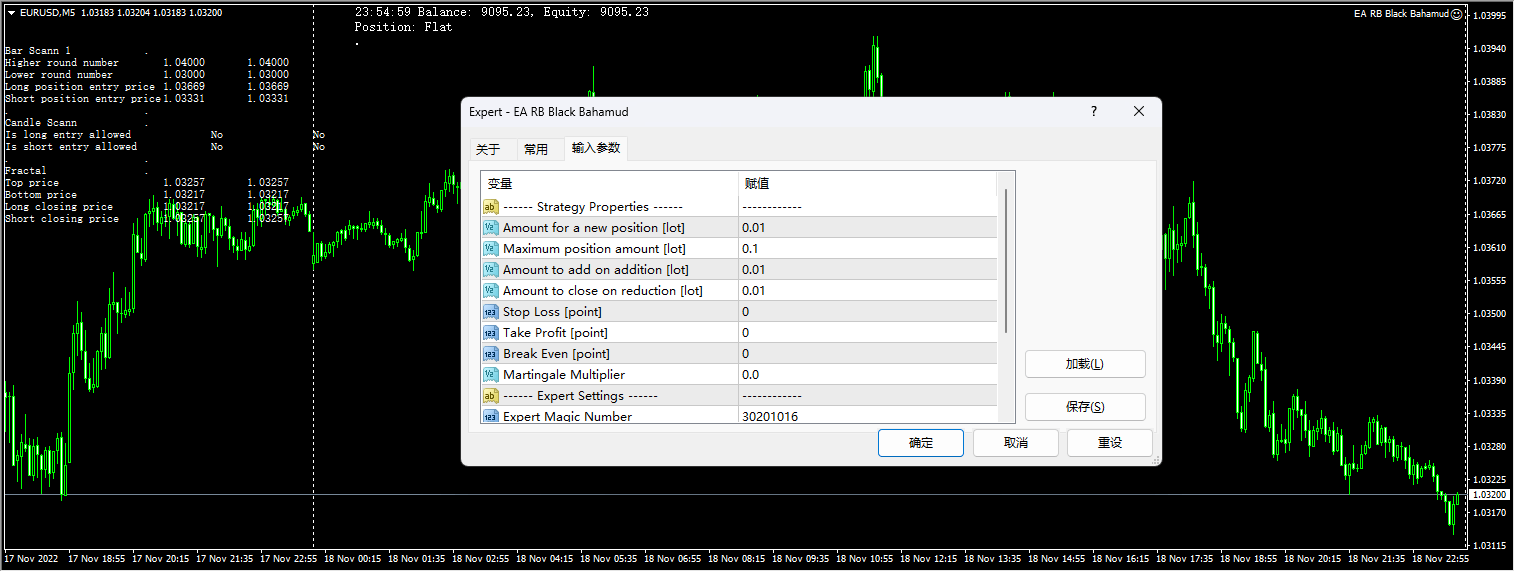Screen dimensions: 1515x572
Task: Switch to the 常用 tab
Action: pyautogui.click(x=536, y=150)
